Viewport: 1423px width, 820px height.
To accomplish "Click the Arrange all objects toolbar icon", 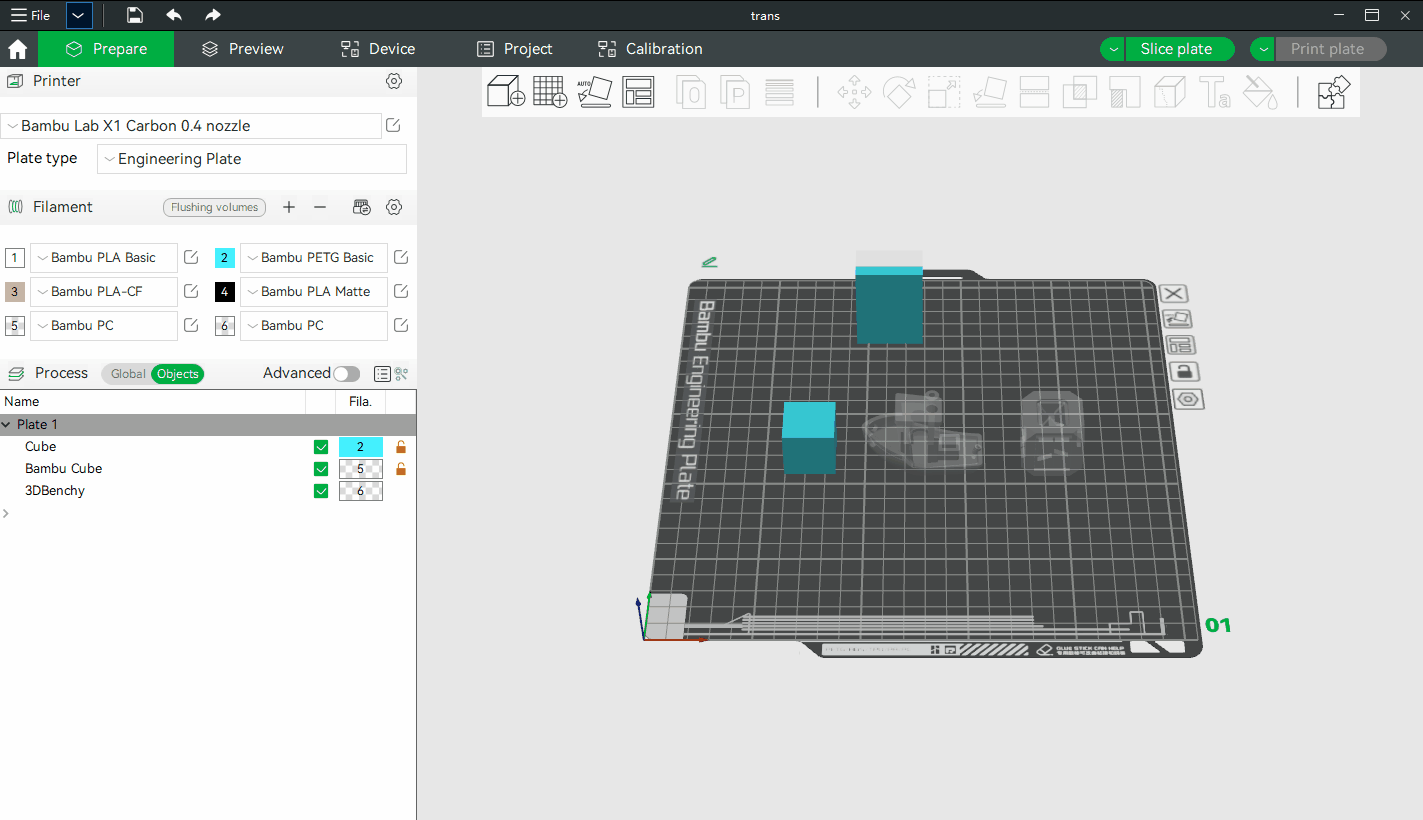I will 638,92.
